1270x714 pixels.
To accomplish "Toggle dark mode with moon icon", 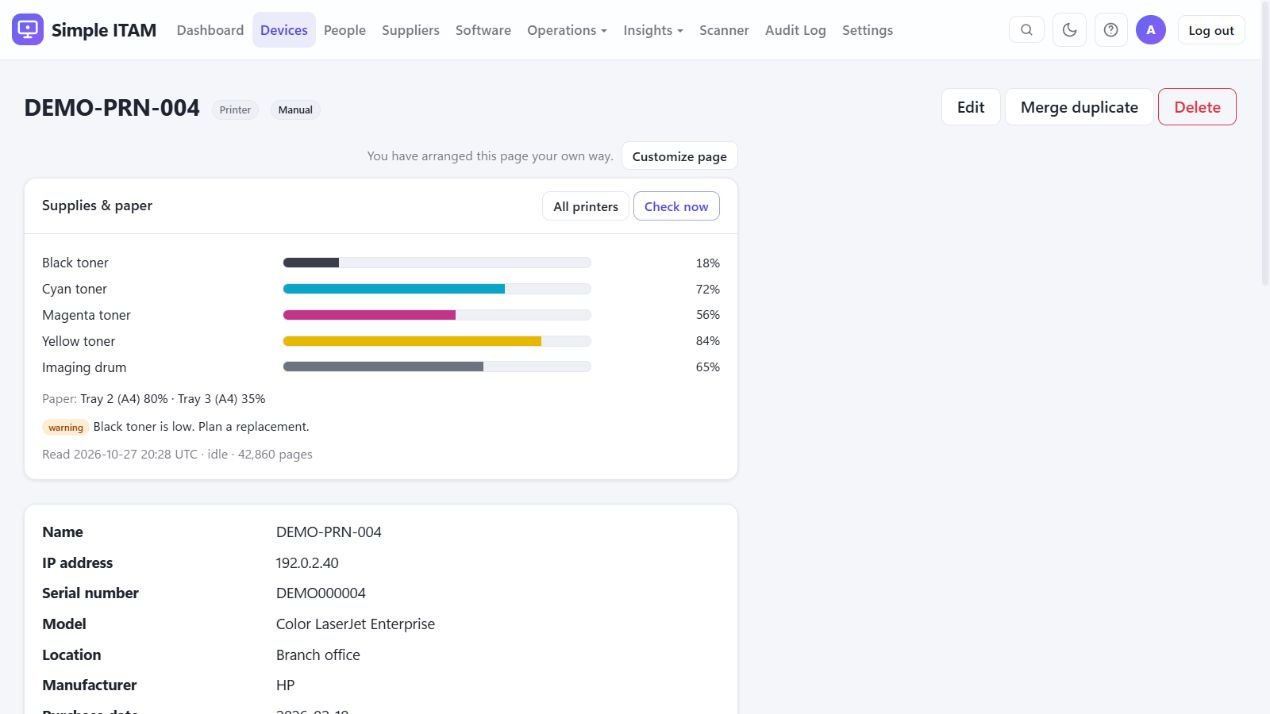I will 1069,30.
